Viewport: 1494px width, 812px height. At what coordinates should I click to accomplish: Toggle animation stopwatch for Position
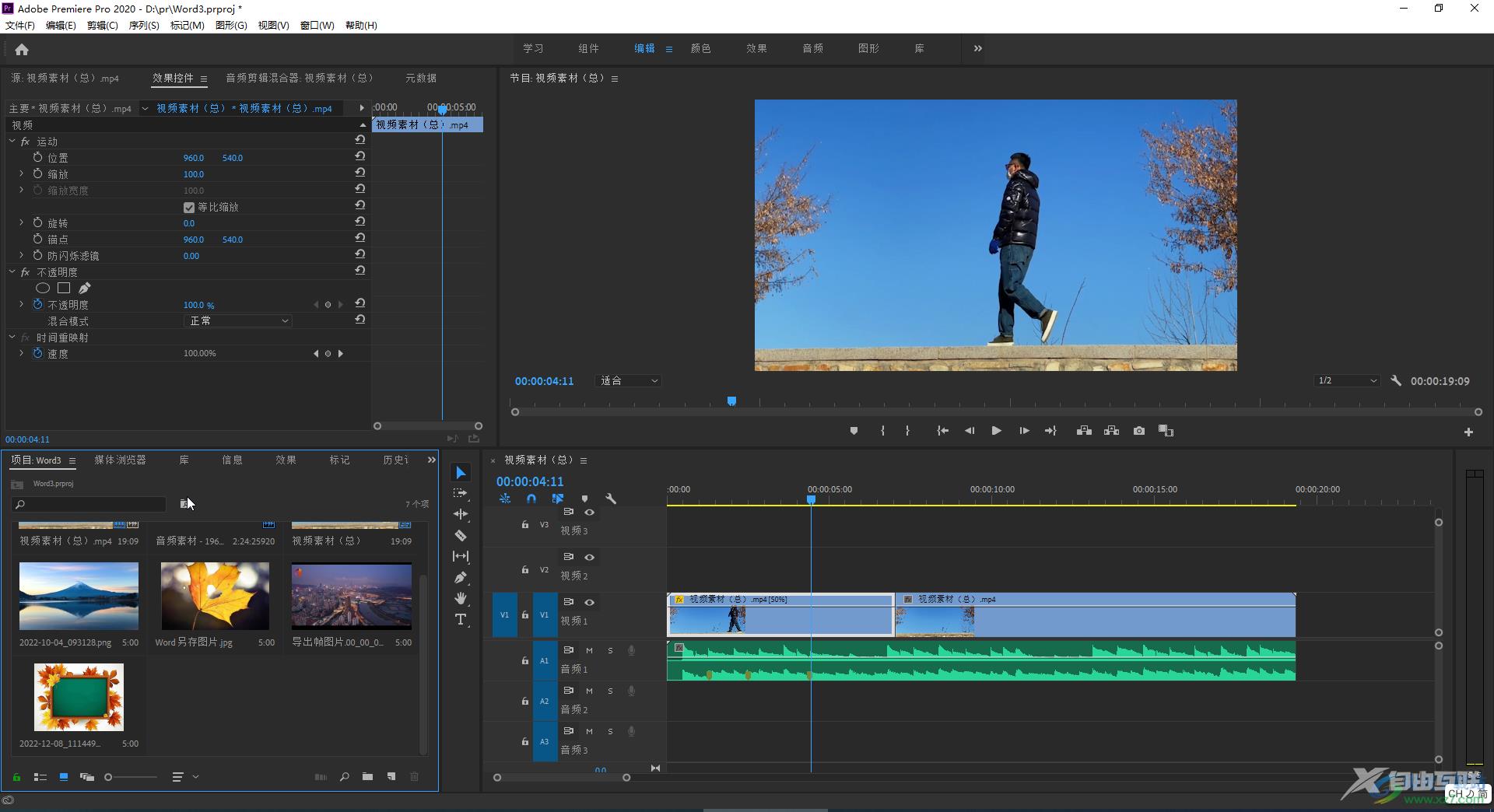click(37, 157)
